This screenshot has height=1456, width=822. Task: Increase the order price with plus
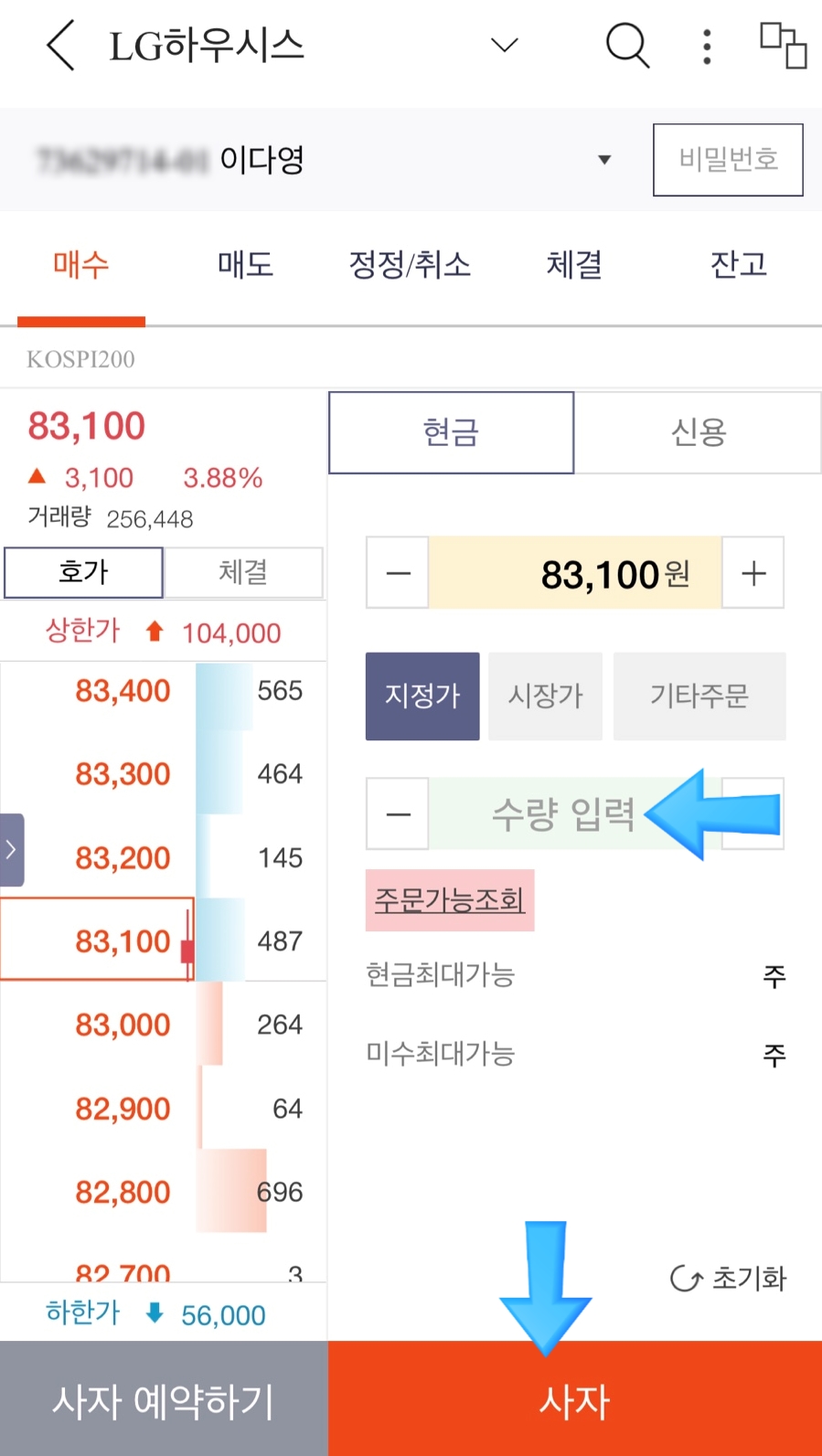click(753, 573)
